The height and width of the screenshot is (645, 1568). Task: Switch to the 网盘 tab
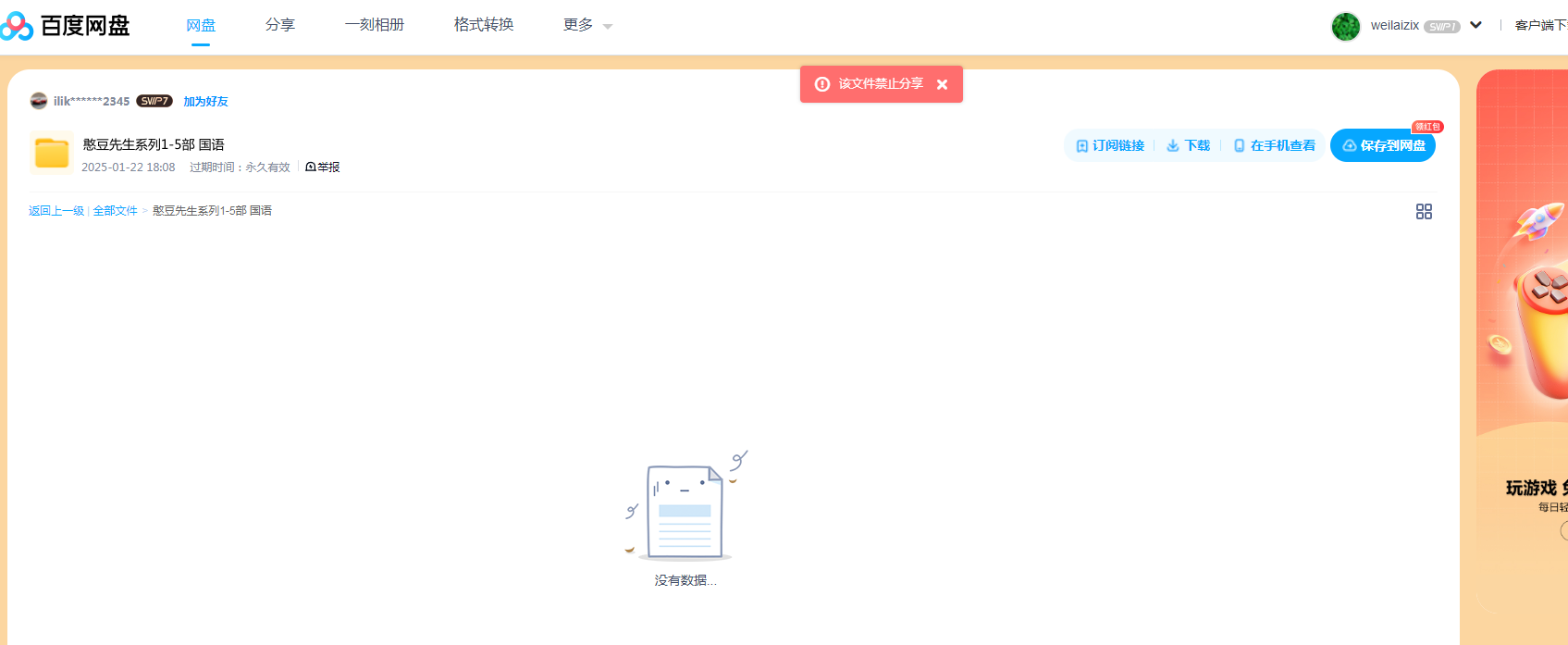pyautogui.click(x=201, y=25)
